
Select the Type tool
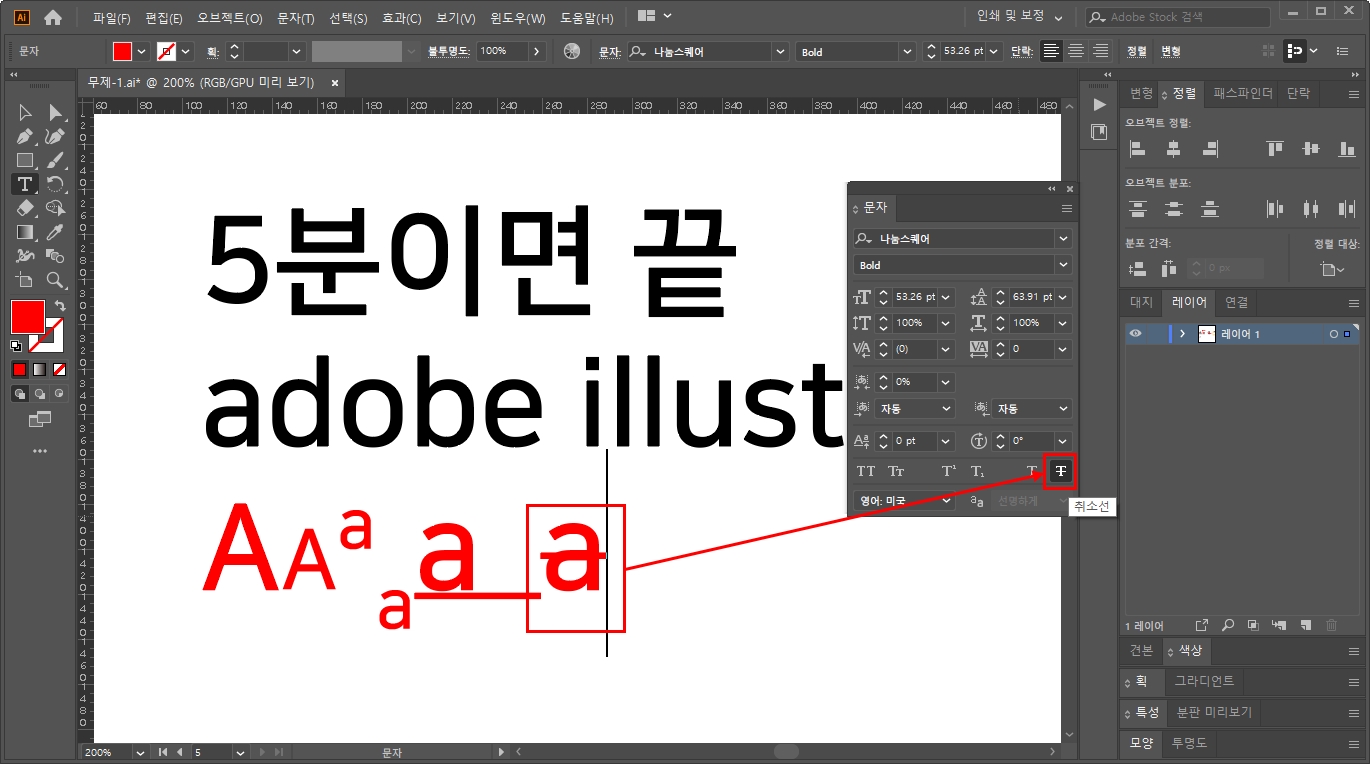25,184
